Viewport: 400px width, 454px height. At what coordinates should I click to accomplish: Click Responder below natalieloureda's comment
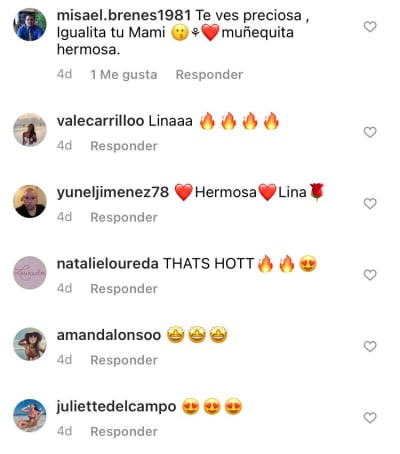click(x=124, y=289)
